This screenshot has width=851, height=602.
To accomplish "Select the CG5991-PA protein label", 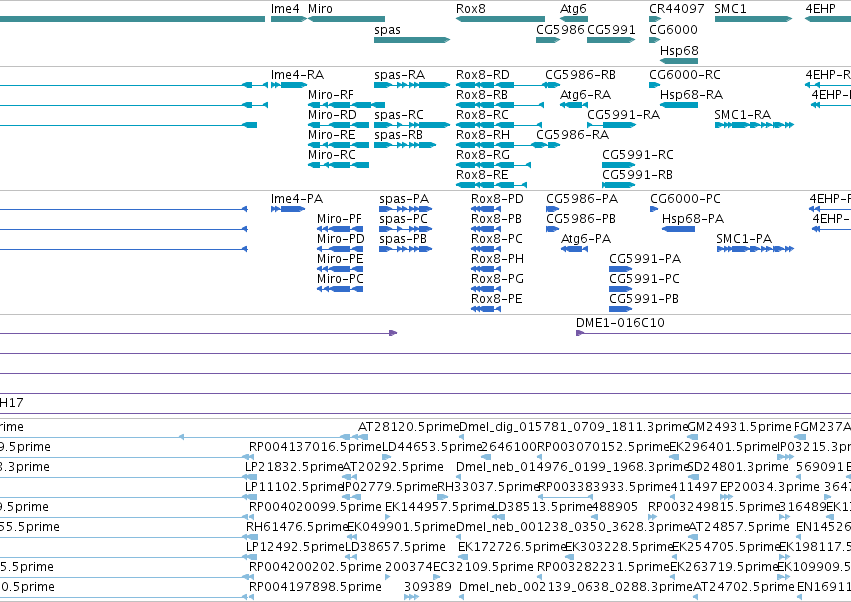I will (645, 259).
